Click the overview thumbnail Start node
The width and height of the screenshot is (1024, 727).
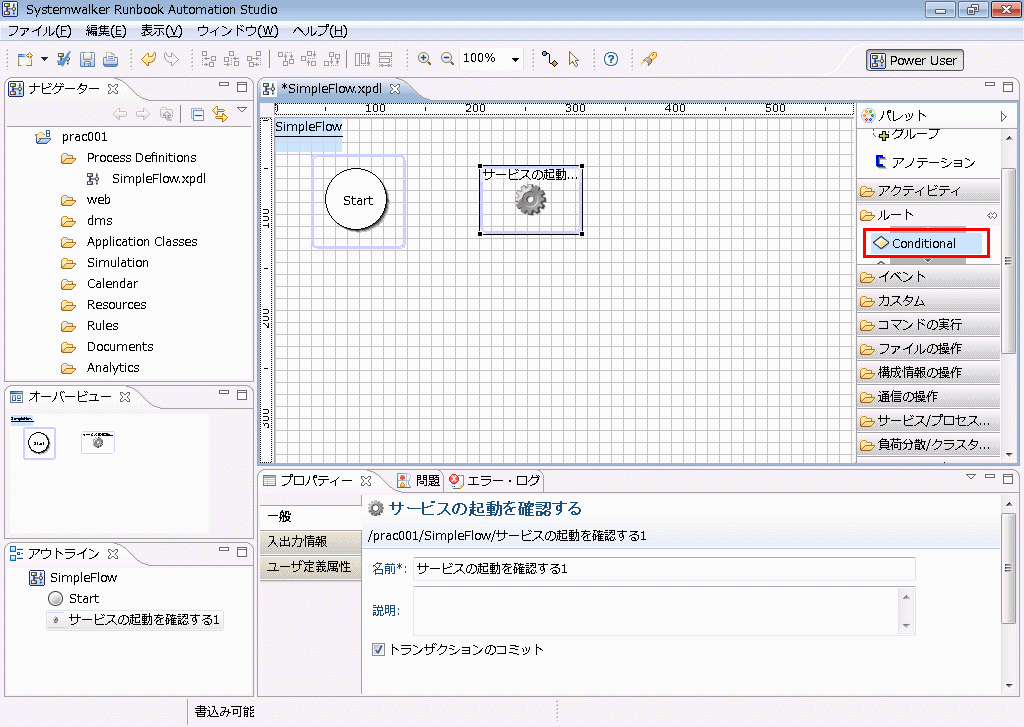[x=39, y=444]
